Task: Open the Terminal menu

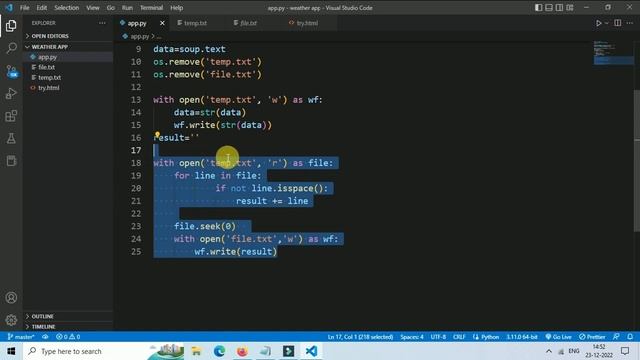Action: click(x=151, y=8)
